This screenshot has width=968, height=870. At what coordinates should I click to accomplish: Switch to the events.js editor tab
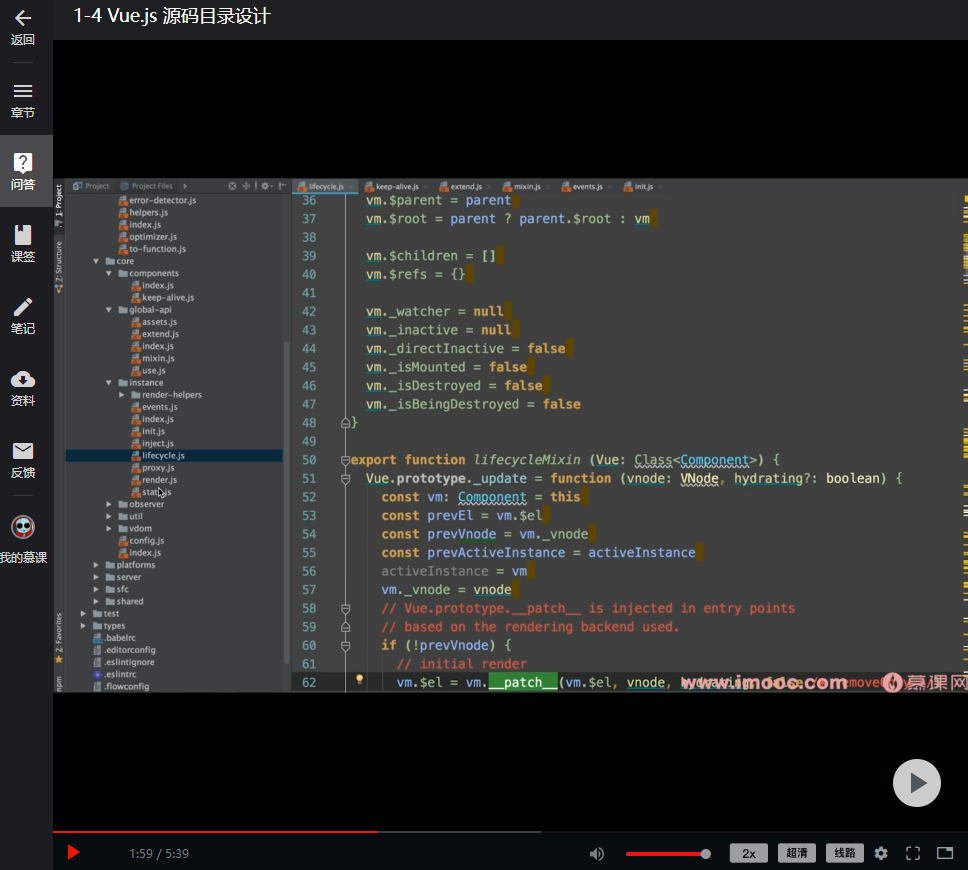587,186
